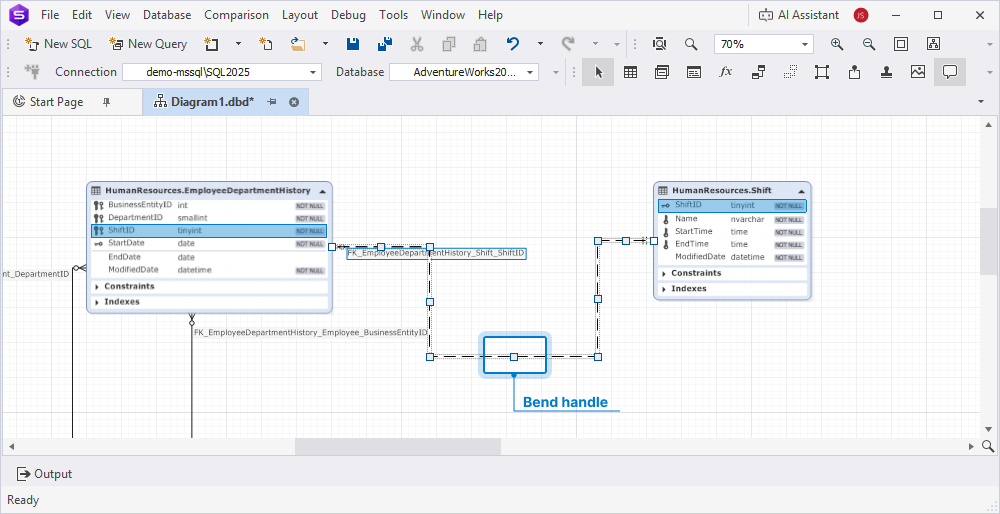Screen dimensions: 1000x514
Task: Collapse the HumanResources.Shift table via header arrow
Action: point(802,191)
